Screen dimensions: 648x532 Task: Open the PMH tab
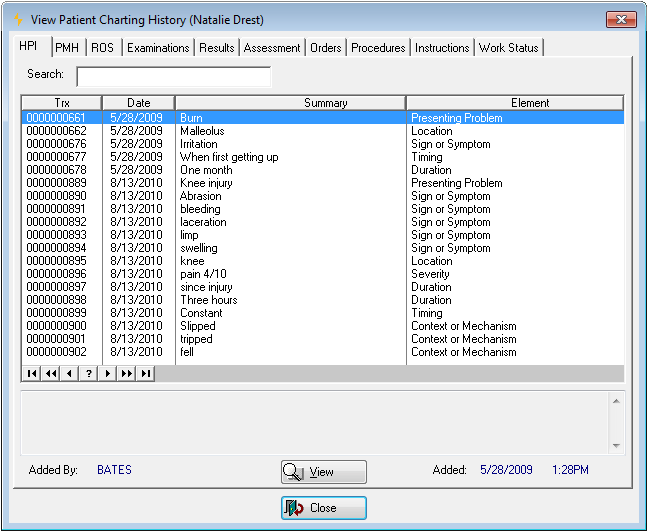[x=67, y=48]
